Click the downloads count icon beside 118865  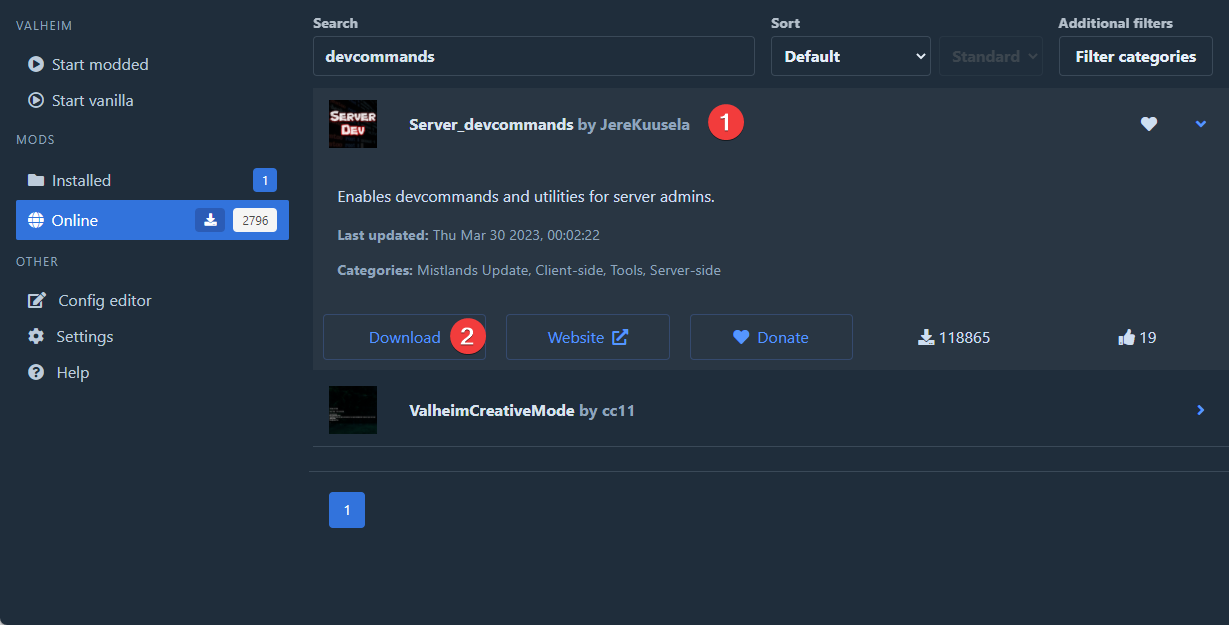point(926,337)
